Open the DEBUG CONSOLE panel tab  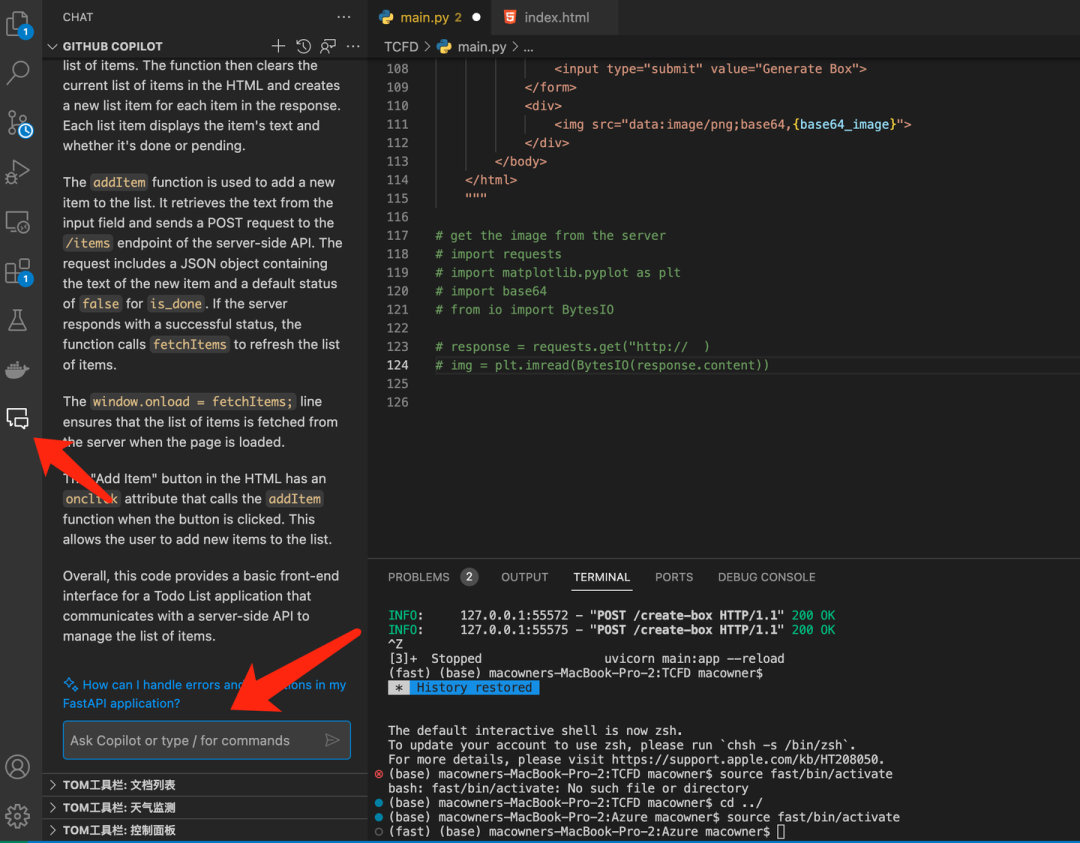tap(766, 577)
